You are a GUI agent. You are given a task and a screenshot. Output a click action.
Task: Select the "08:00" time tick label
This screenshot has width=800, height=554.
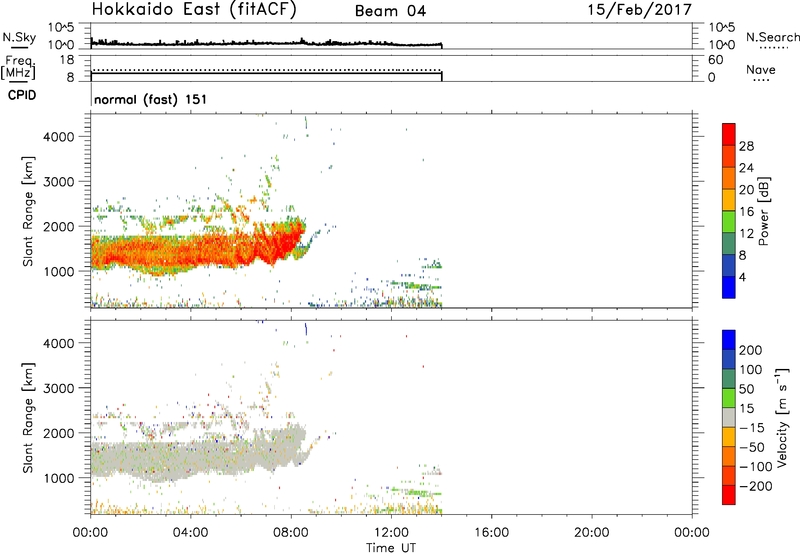(x=291, y=533)
